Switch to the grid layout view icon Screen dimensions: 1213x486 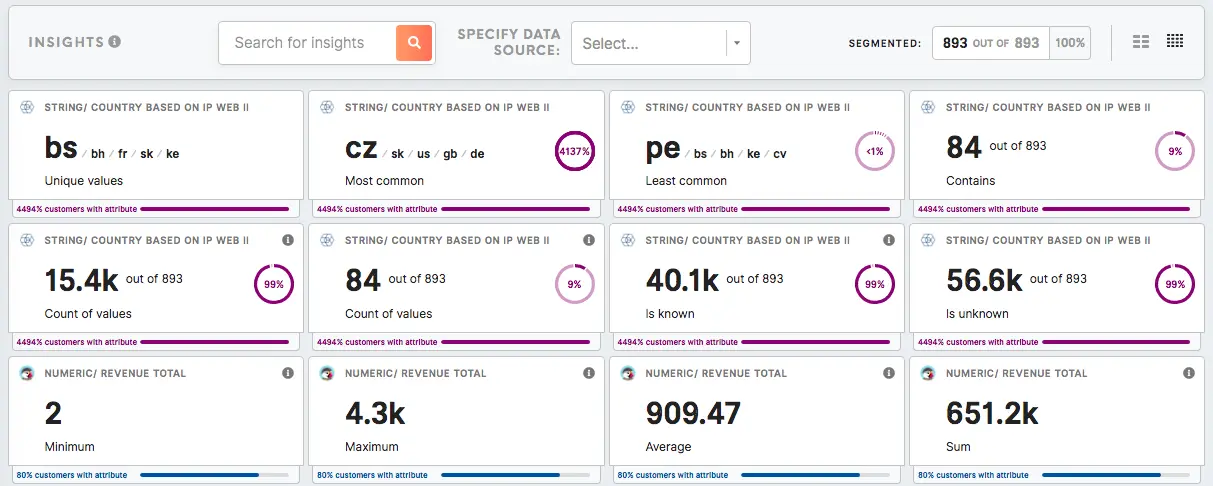click(1175, 42)
